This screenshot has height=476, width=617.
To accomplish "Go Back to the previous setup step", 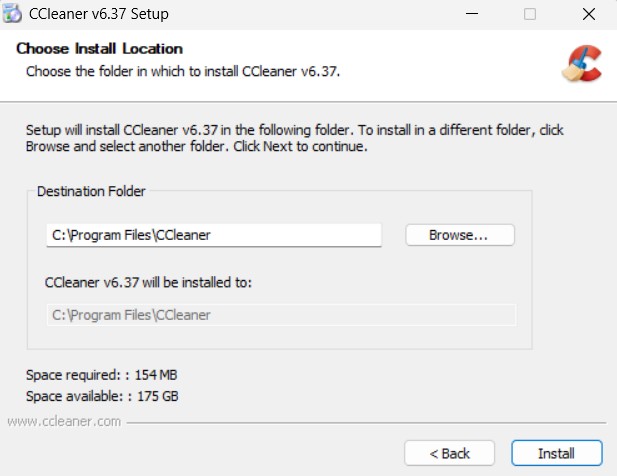I will [449, 453].
